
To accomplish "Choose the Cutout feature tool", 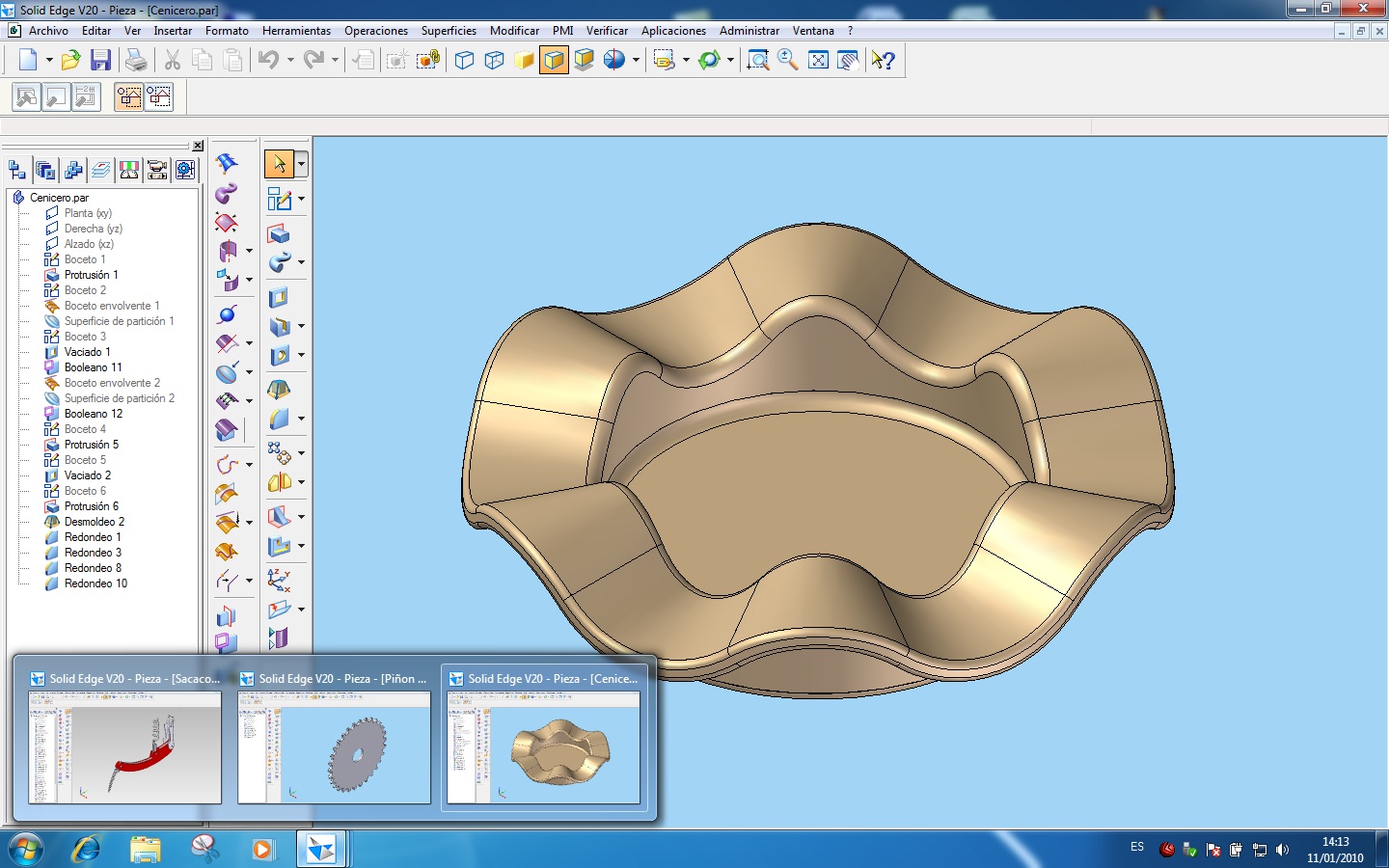I will 279,297.
